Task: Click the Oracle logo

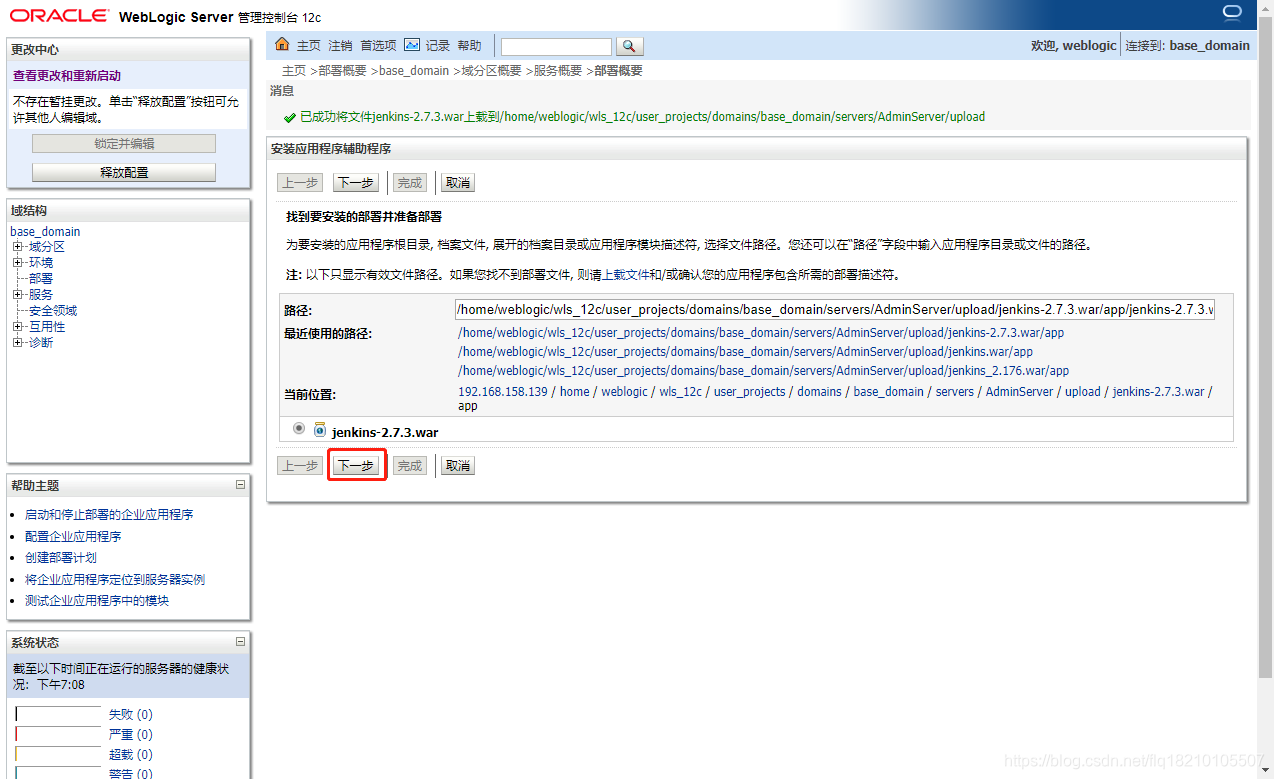Action: (59, 15)
